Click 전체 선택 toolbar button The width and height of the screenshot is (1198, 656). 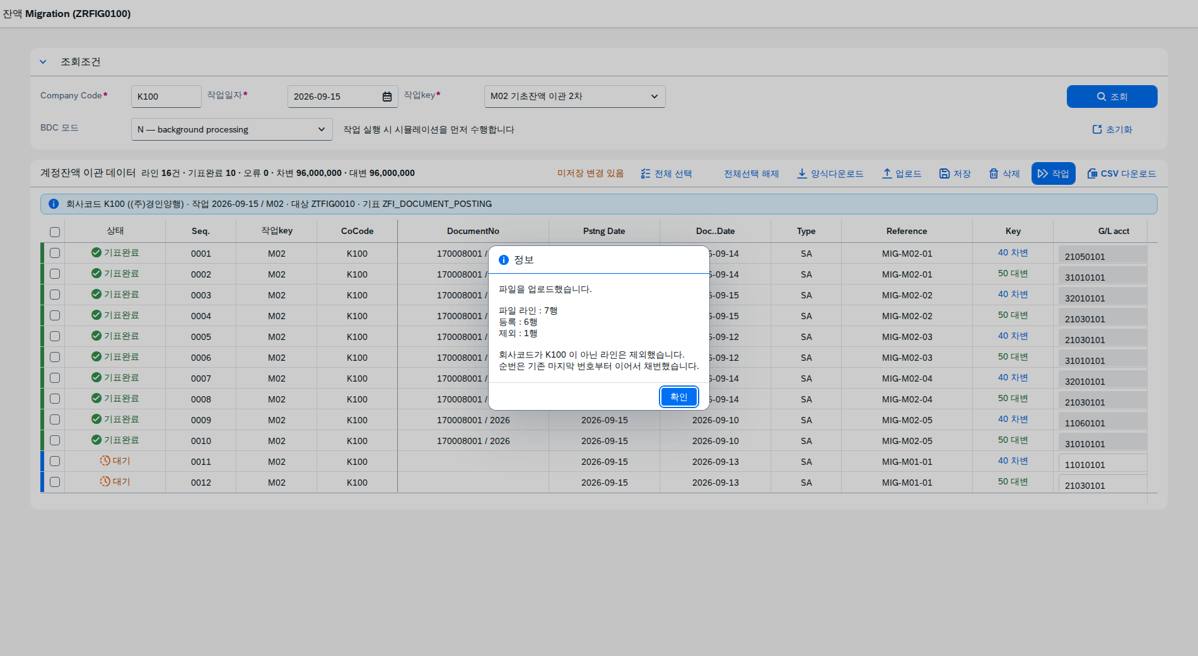666,173
